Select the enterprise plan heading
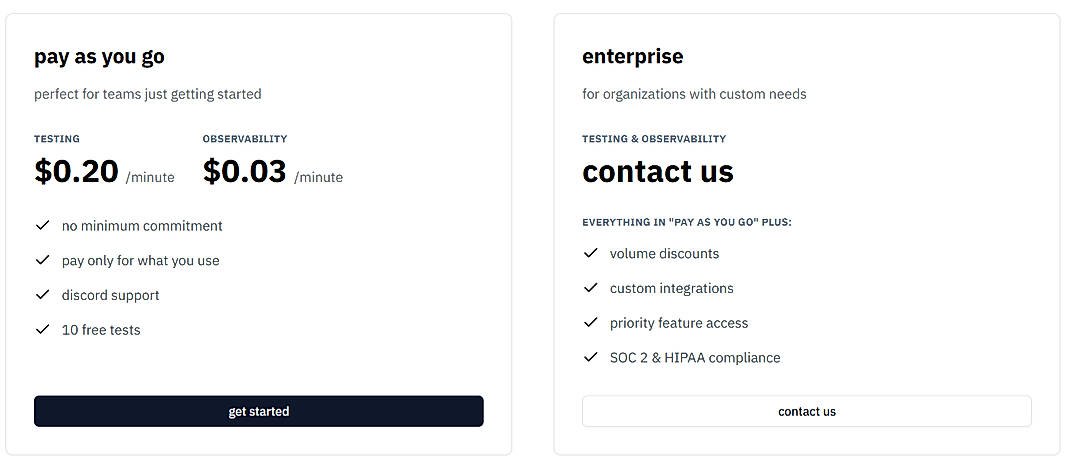Image resolution: width=1070 pixels, height=468 pixels. [x=632, y=57]
